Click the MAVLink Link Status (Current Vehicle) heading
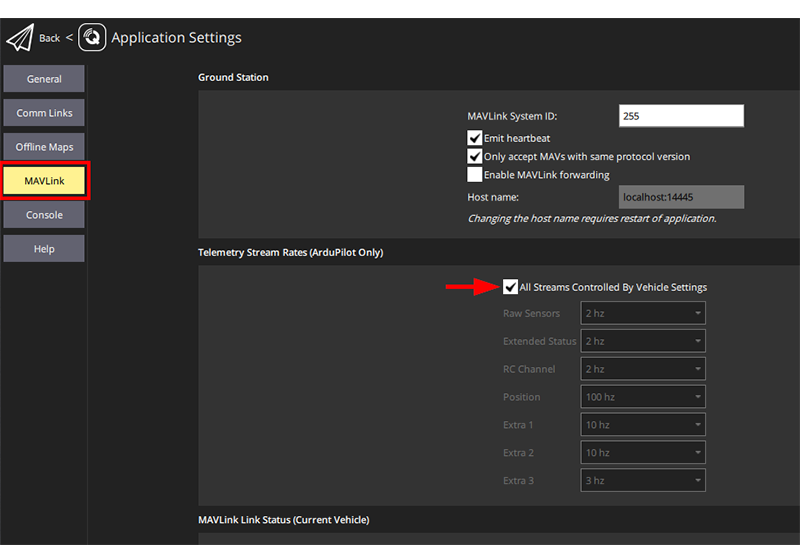The height and width of the screenshot is (559, 800). coord(284,520)
